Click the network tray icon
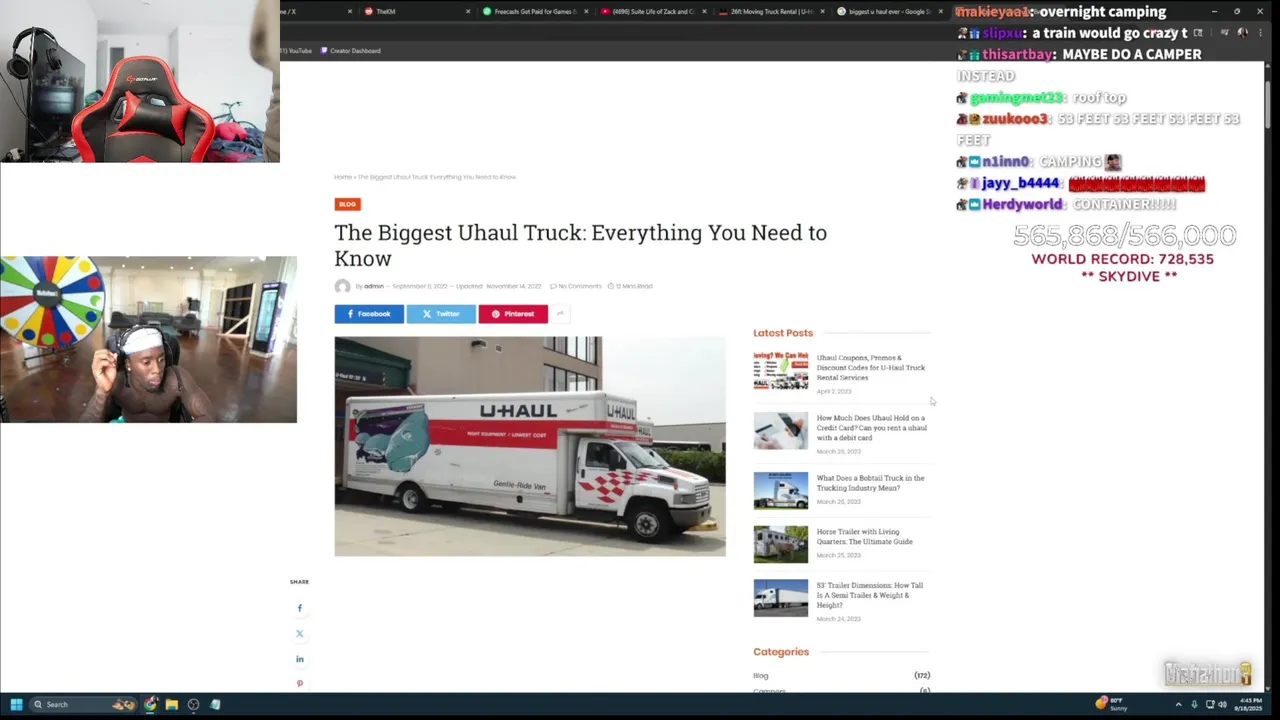Screen dimensions: 1280x720 (x=1210, y=704)
